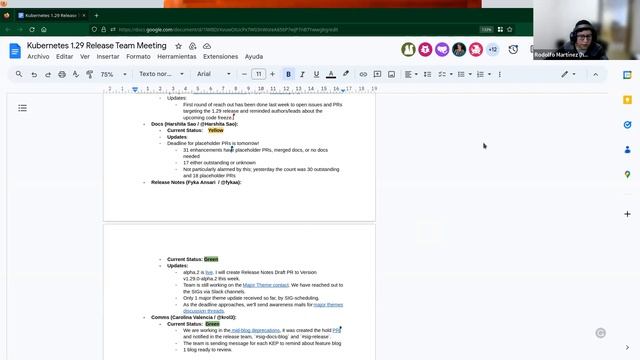Open the Insertar menu
This screenshot has height=360, width=640.
pyautogui.click(x=108, y=57)
